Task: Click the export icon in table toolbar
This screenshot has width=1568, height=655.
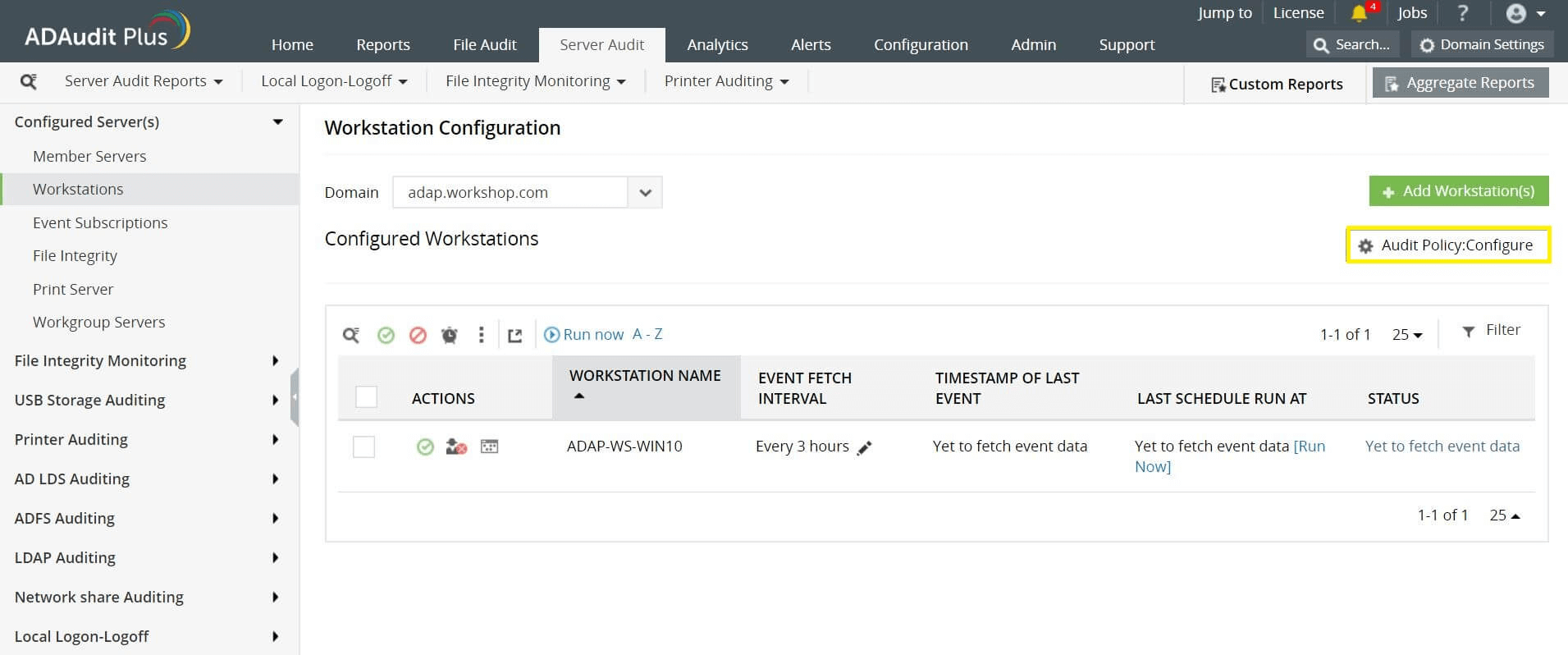Action: (x=514, y=335)
